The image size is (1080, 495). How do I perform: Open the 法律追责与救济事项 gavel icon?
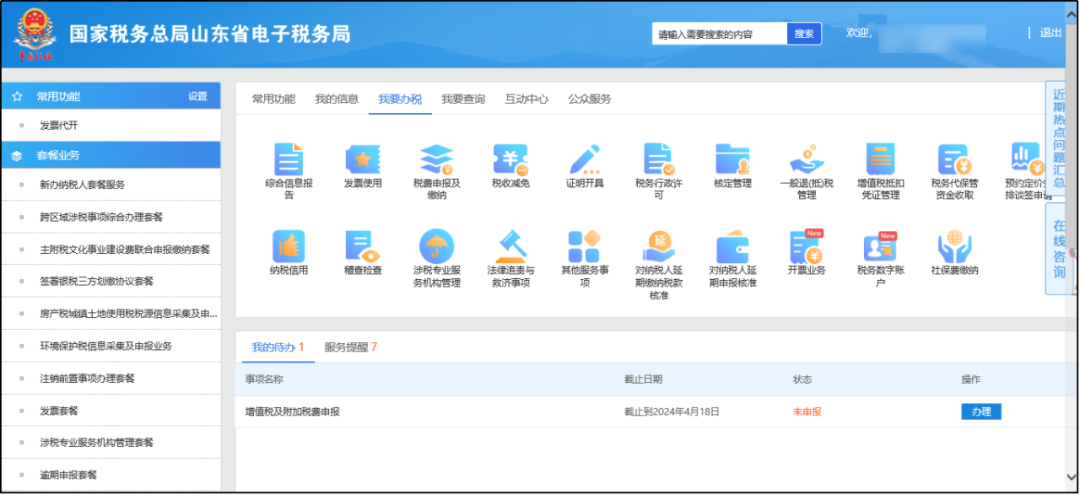click(x=510, y=246)
